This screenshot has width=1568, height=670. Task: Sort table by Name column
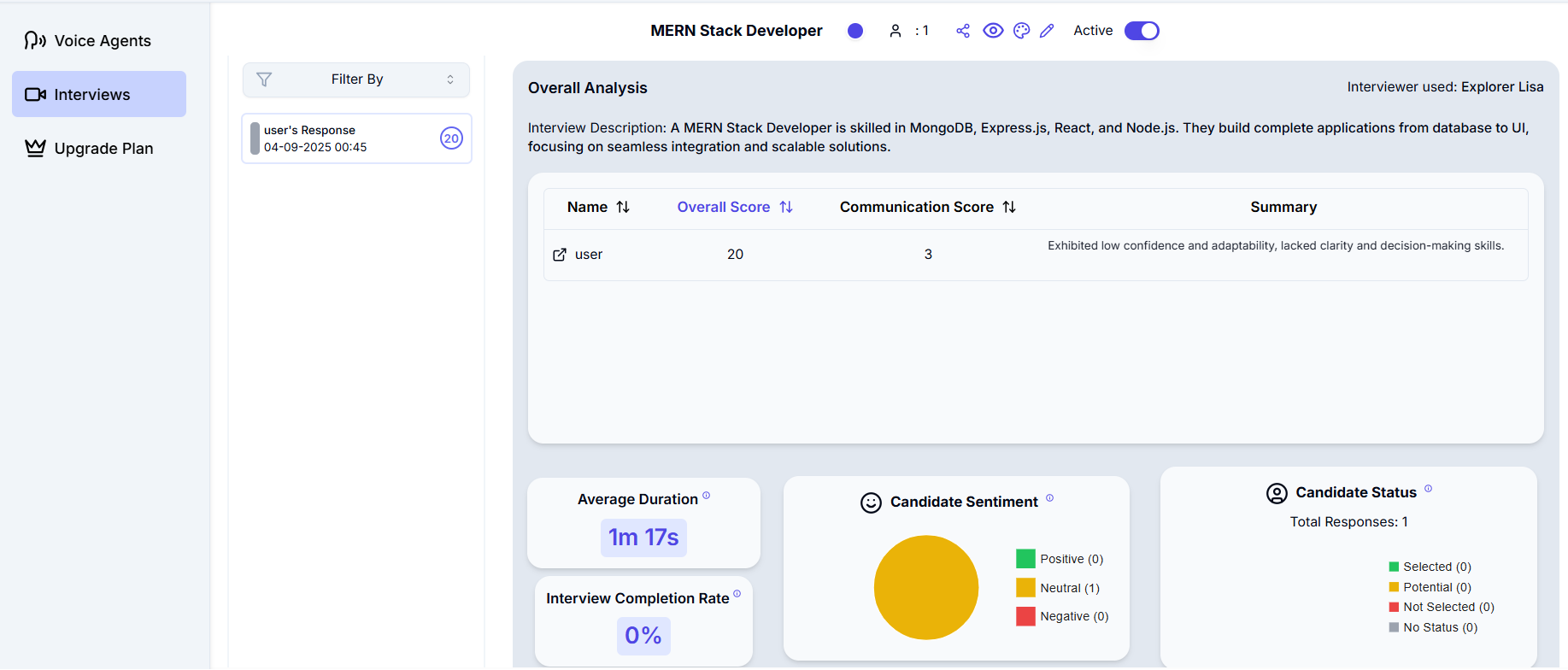point(623,207)
